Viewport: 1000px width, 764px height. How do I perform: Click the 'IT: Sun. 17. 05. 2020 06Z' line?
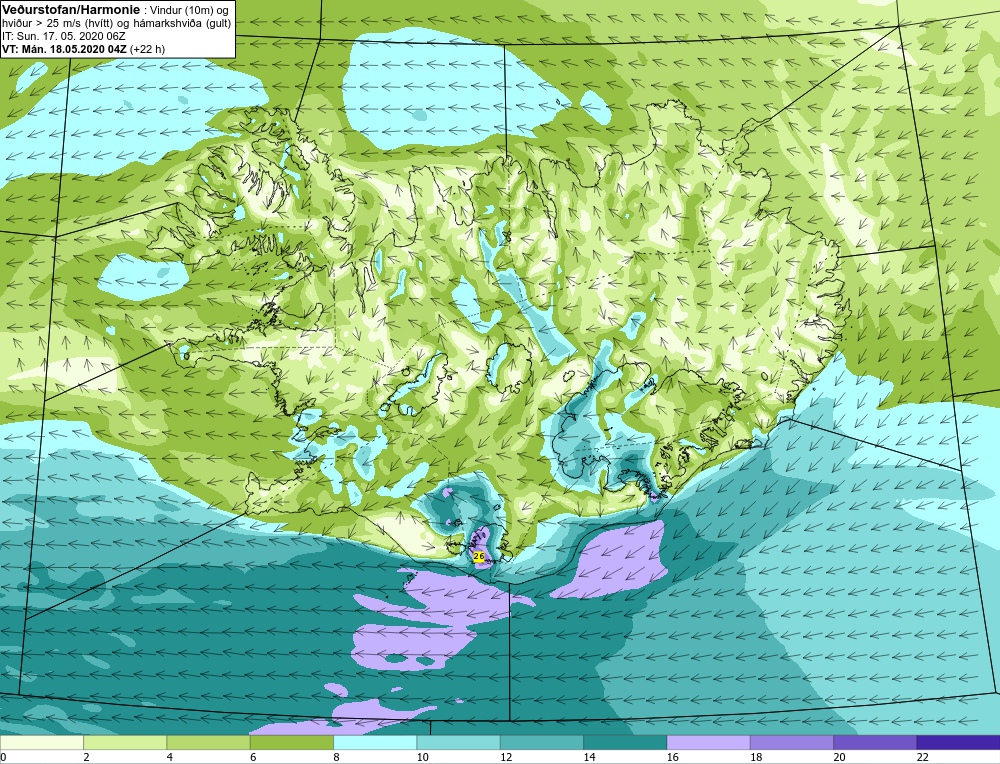coord(64,36)
